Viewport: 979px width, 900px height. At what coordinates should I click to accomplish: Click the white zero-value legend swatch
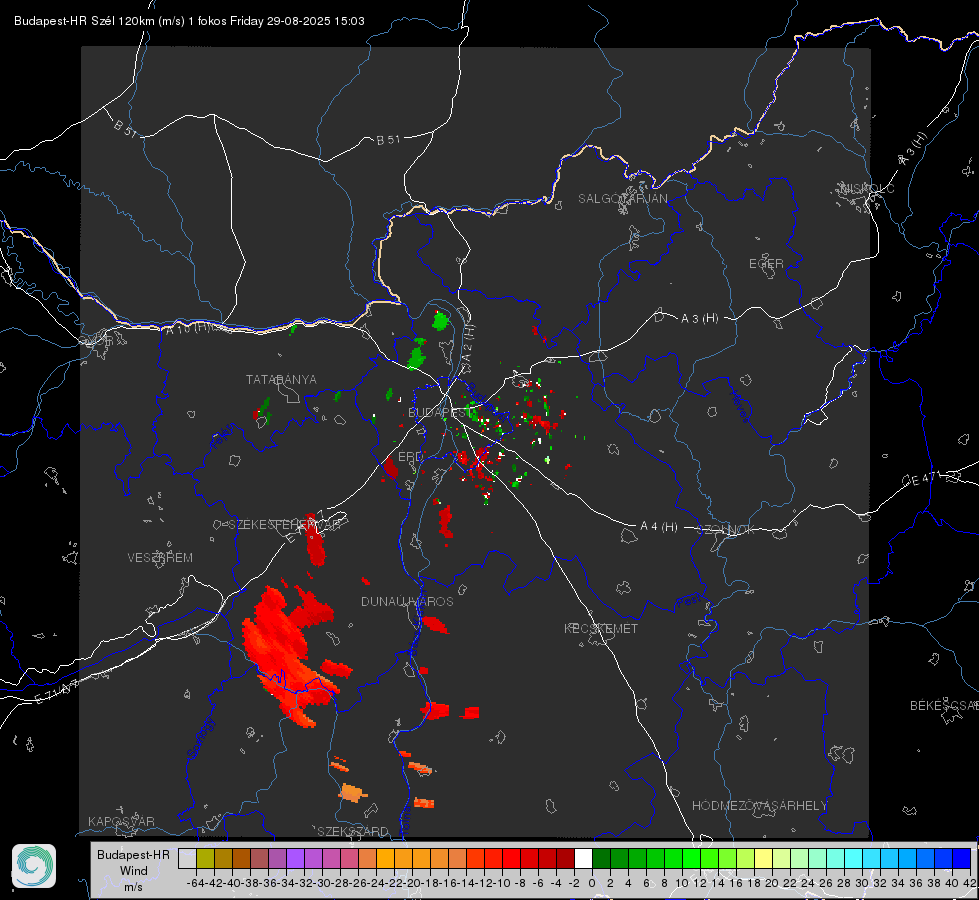pyautogui.click(x=583, y=858)
